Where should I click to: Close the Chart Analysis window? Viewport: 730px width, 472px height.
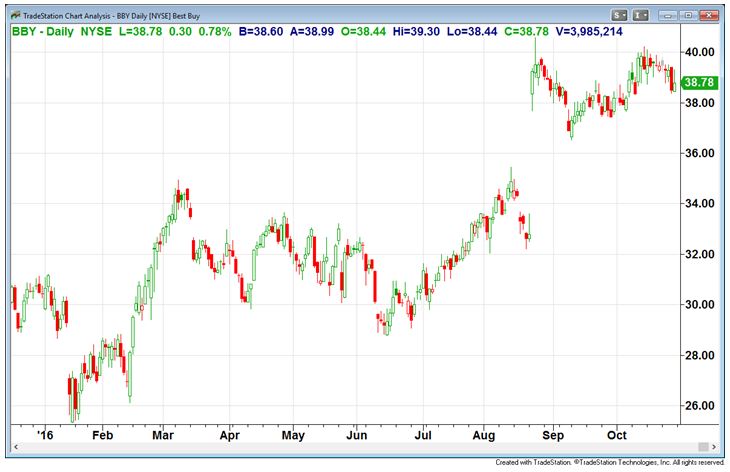pos(708,15)
